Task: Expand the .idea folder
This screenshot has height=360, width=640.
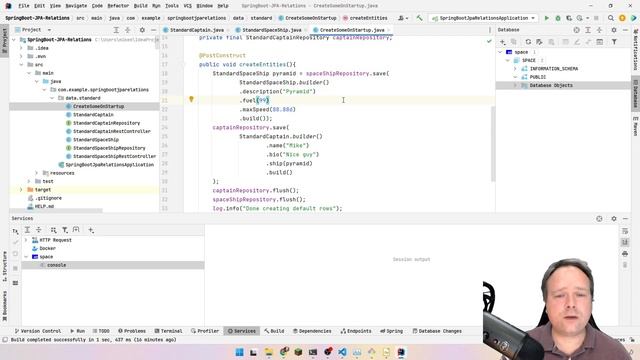Action: [x=21, y=48]
